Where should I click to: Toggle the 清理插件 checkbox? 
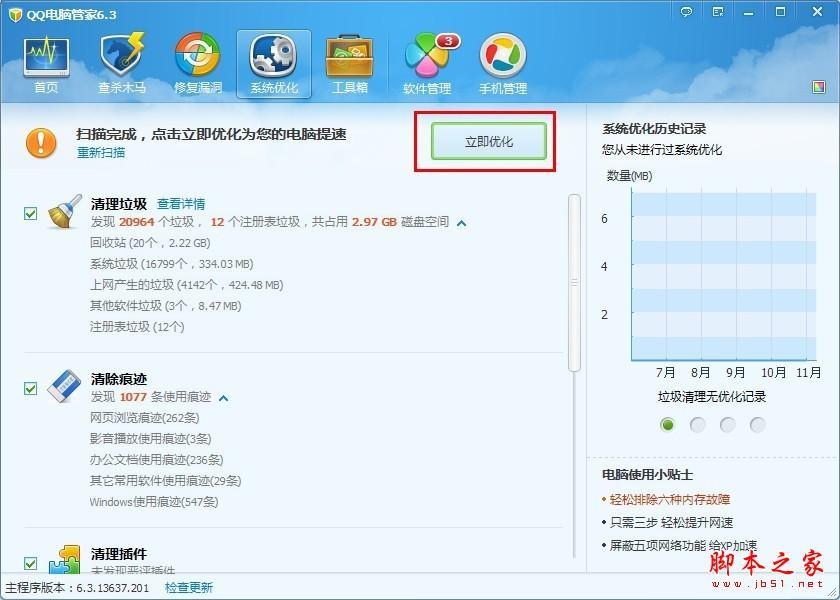pos(30,563)
